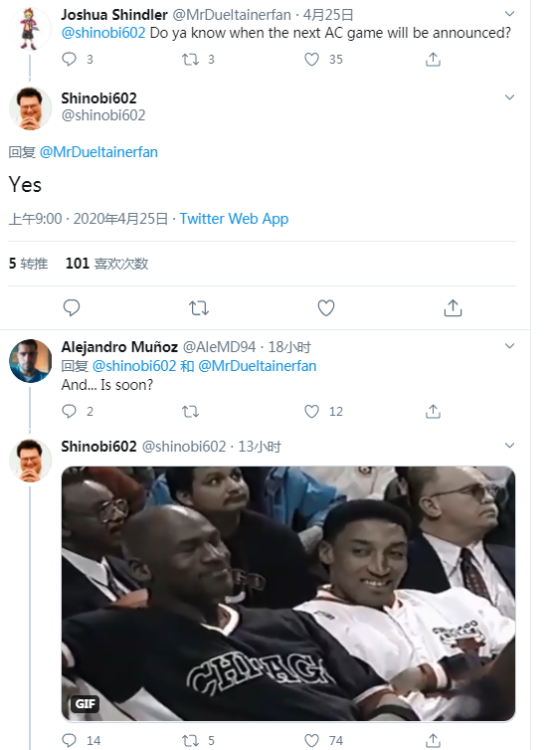Like Joshua Shindler's tweet with 35 likes

point(312,59)
